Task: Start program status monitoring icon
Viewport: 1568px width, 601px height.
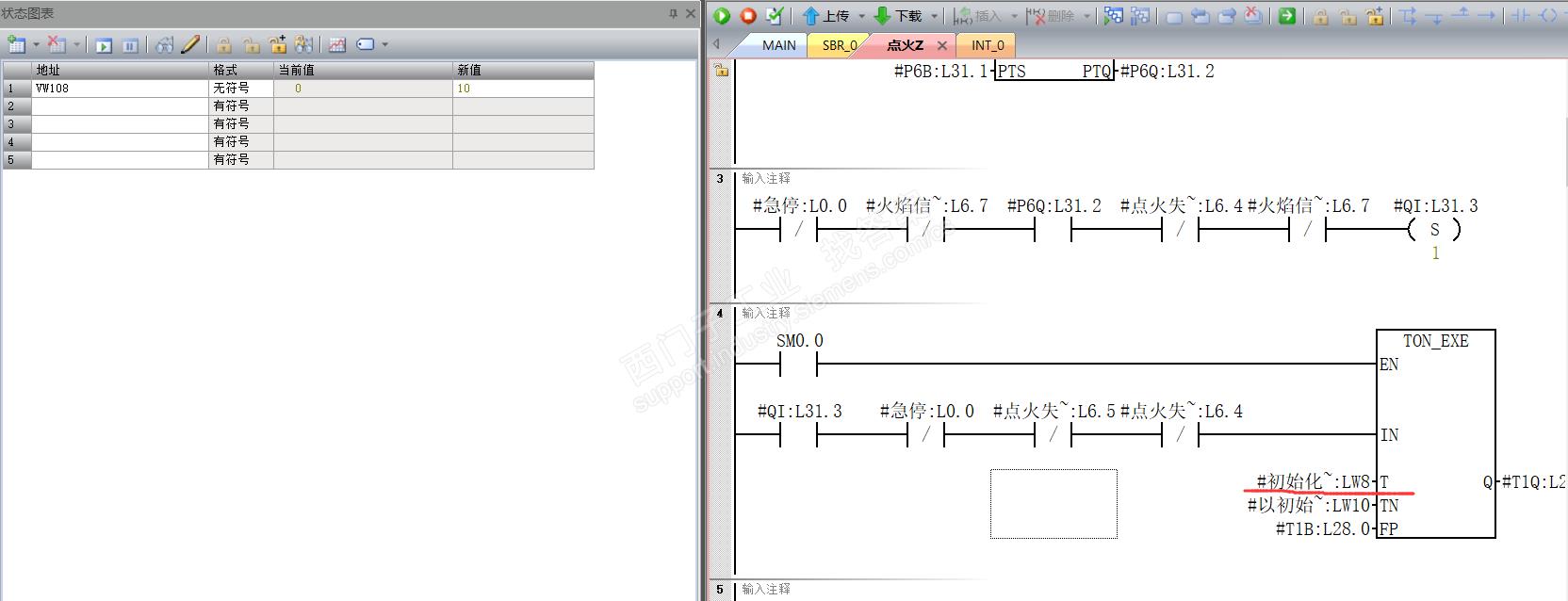Action: pos(1114,16)
